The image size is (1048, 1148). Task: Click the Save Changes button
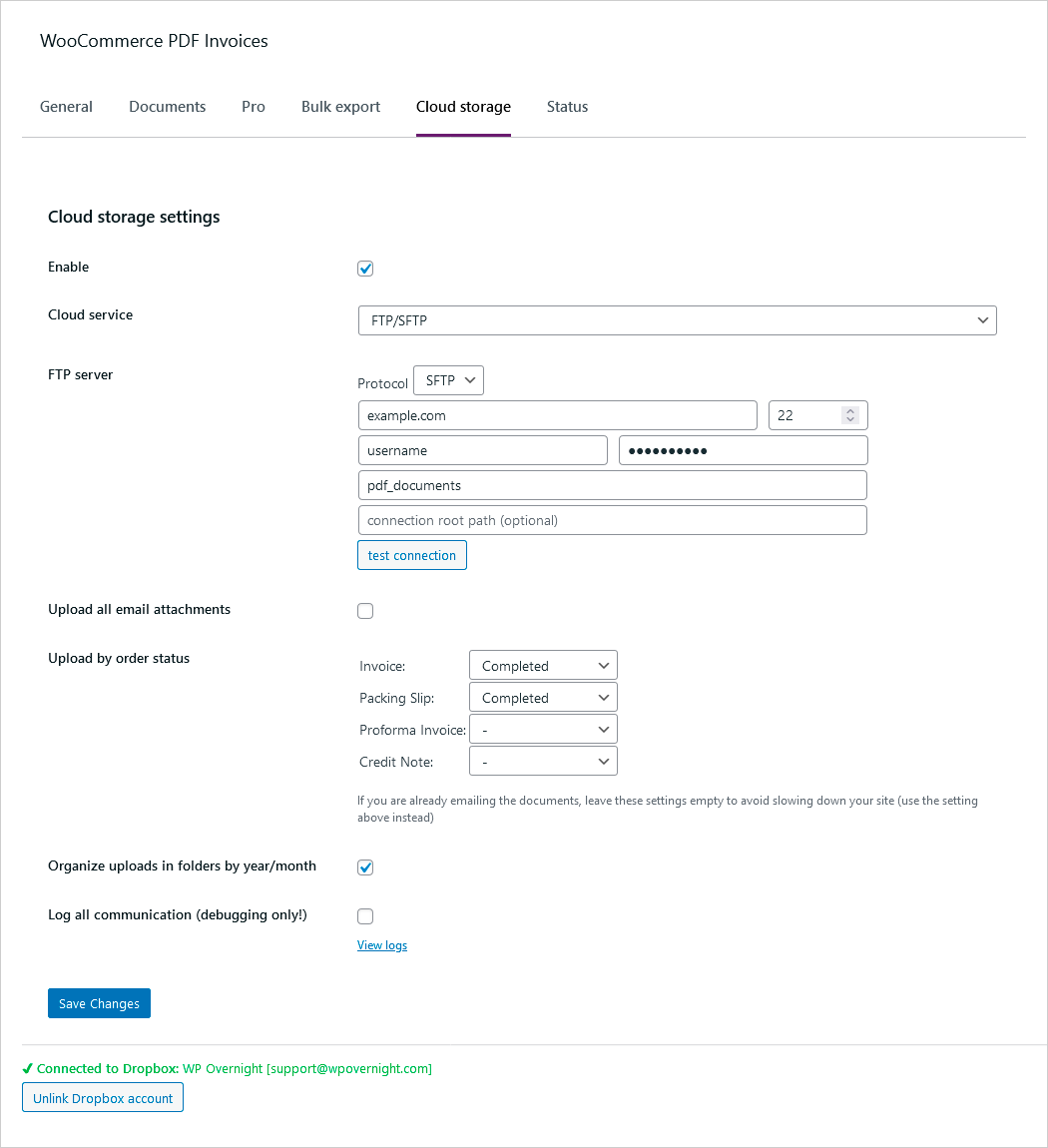(x=99, y=1003)
